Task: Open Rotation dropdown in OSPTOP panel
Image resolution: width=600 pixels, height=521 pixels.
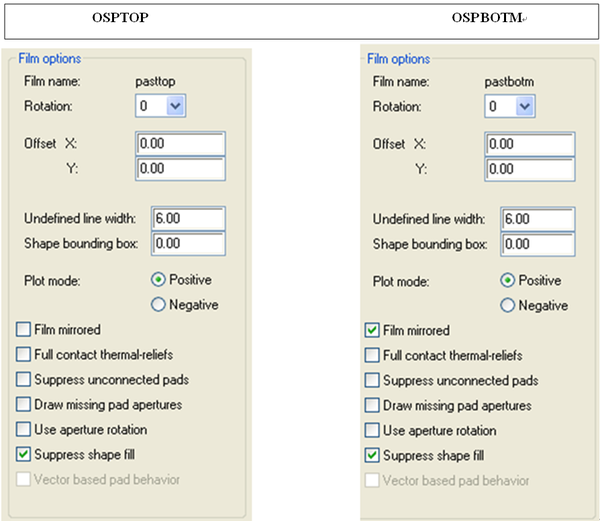Action: click(175, 105)
